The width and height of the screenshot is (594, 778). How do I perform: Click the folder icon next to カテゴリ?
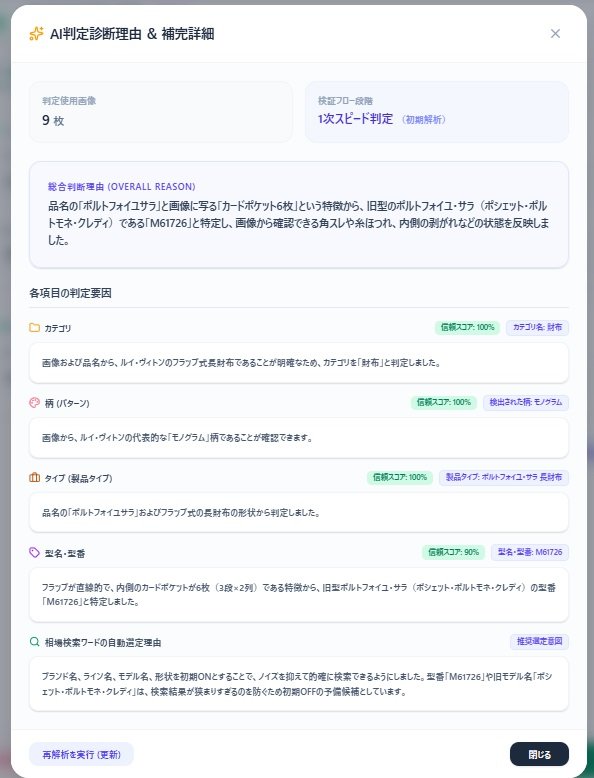34,327
